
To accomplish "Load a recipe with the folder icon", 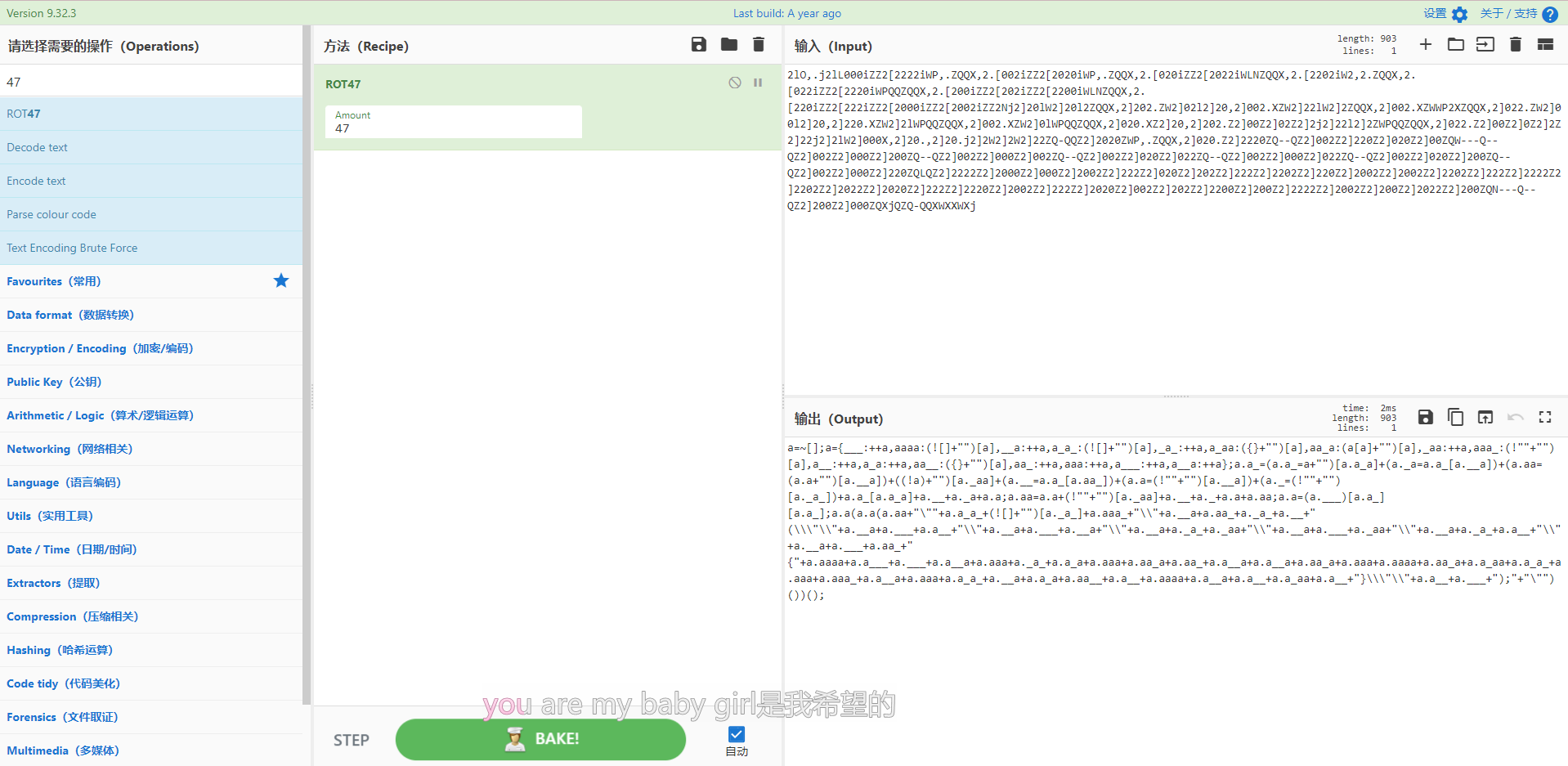I will (729, 44).
